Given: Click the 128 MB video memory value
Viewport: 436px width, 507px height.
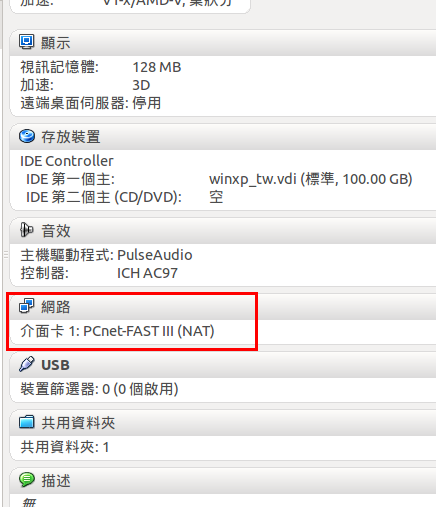Looking at the screenshot, I should pos(157,67).
